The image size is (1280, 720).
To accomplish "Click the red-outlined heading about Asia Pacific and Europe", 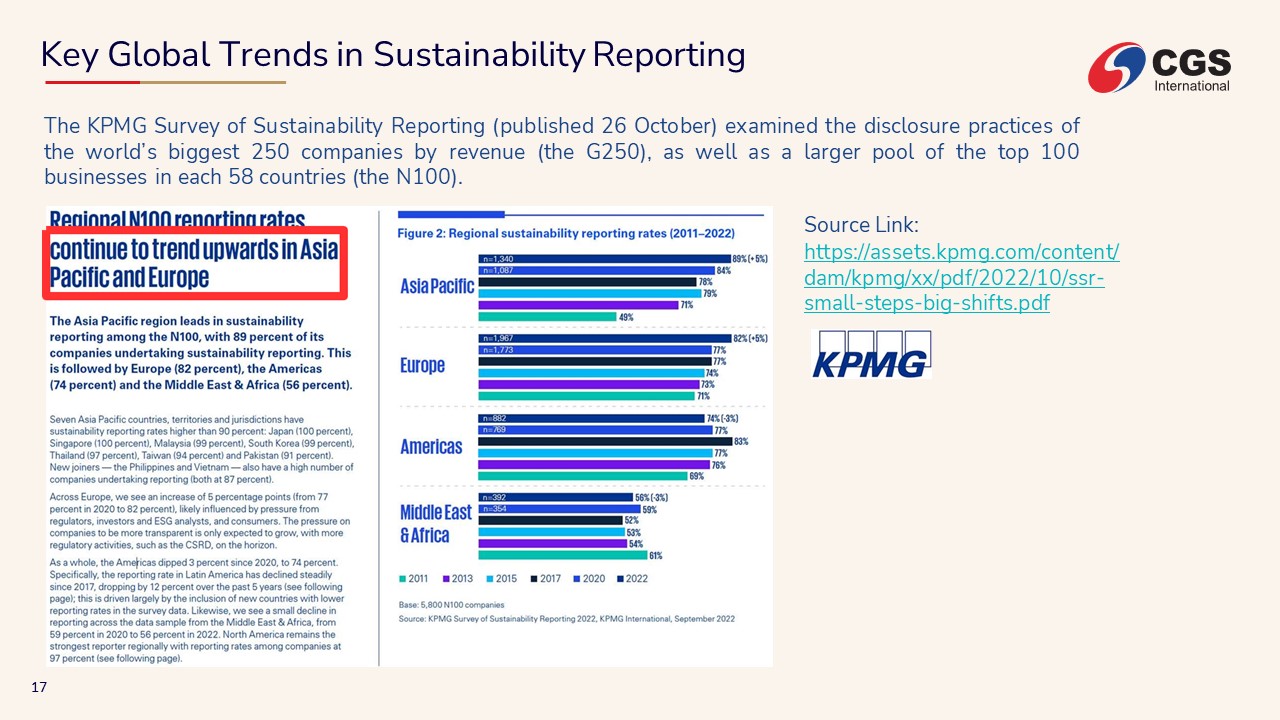I will point(194,262).
